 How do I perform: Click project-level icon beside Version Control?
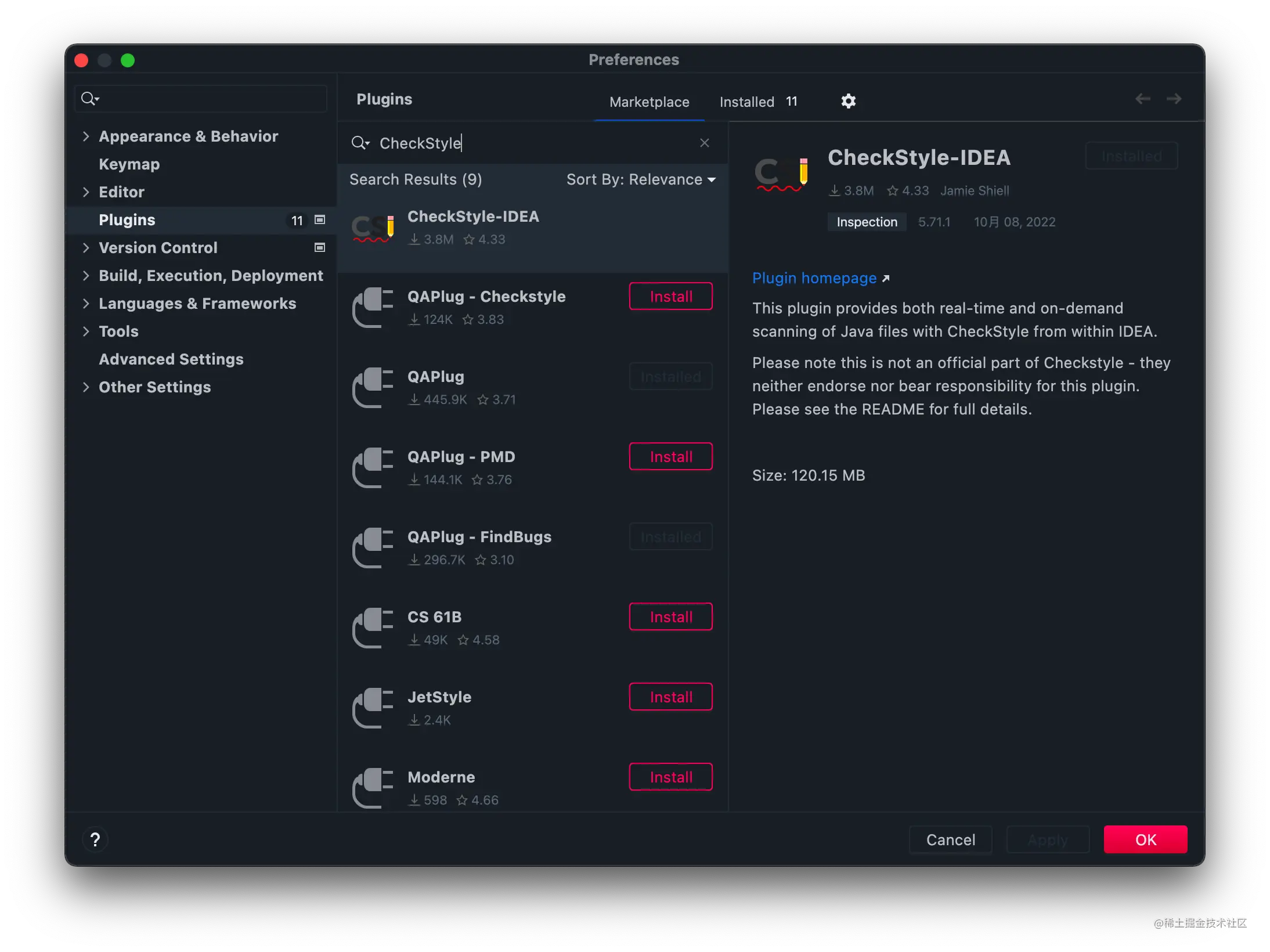click(x=319, y=247)
